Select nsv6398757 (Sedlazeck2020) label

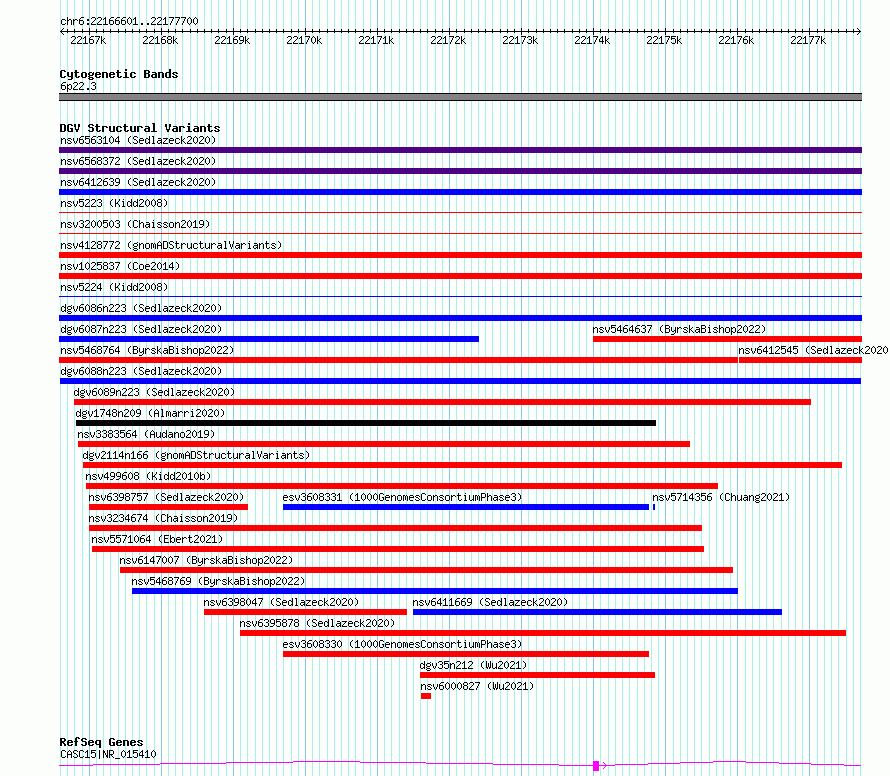coord(166,497)
